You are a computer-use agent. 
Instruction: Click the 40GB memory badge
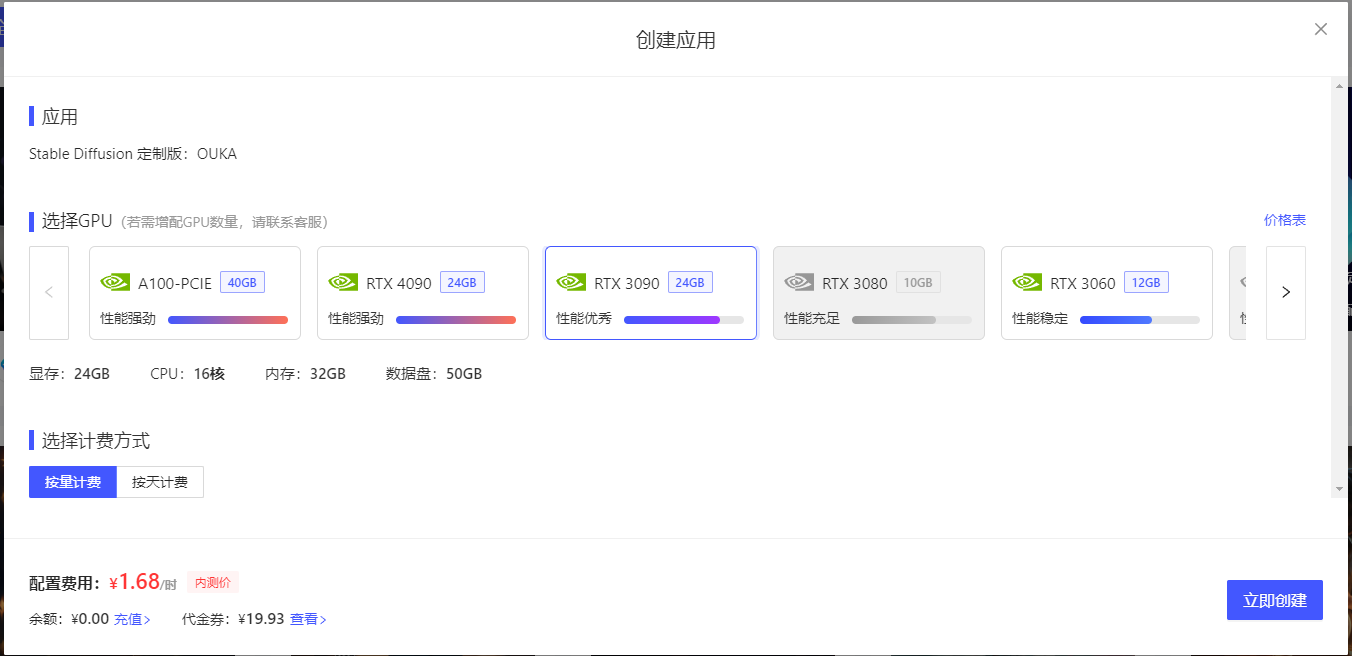pos(242,283)
